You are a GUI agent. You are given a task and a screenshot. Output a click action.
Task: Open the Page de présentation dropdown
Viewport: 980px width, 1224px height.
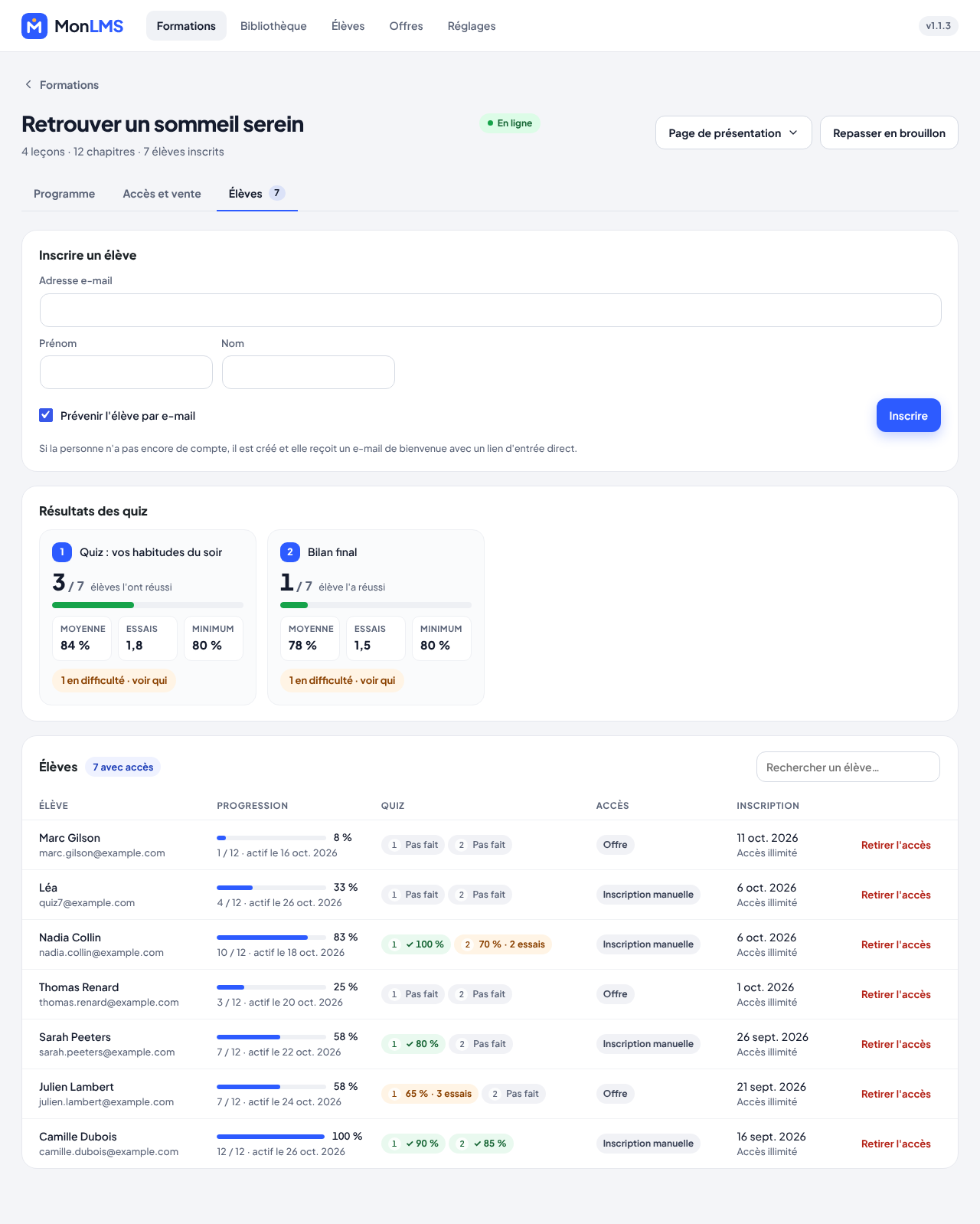(733, 133)
